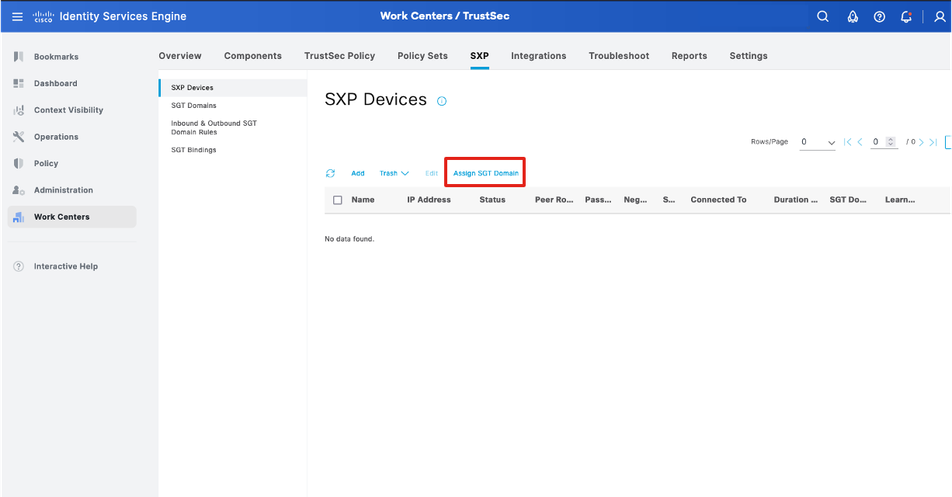Switch to the Overview tab
The height and width of the screenshot is (497, 952).
(x=180, y=56)
